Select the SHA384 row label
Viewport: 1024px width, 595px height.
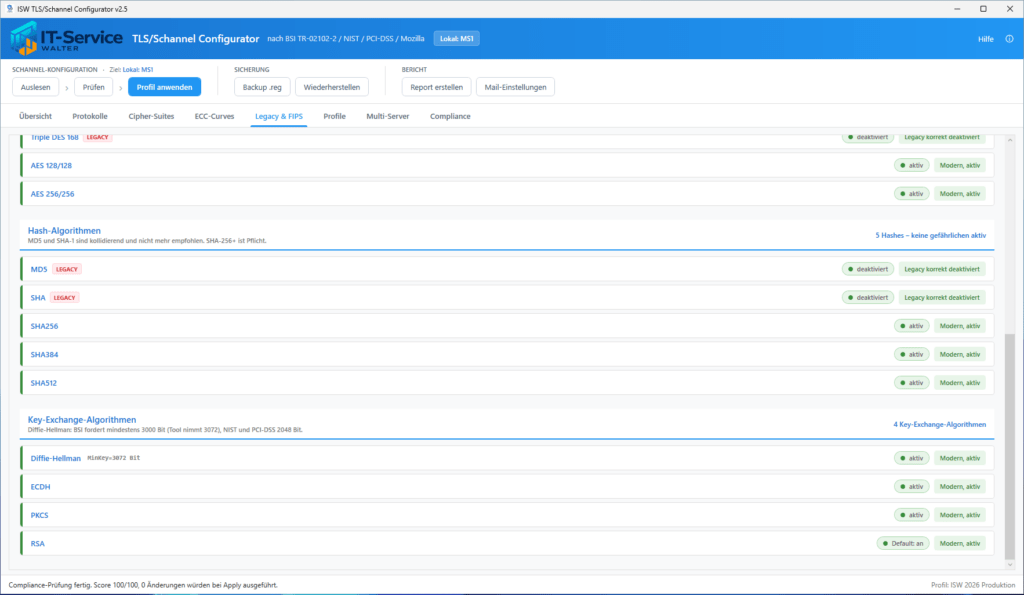tap(44, 355)
